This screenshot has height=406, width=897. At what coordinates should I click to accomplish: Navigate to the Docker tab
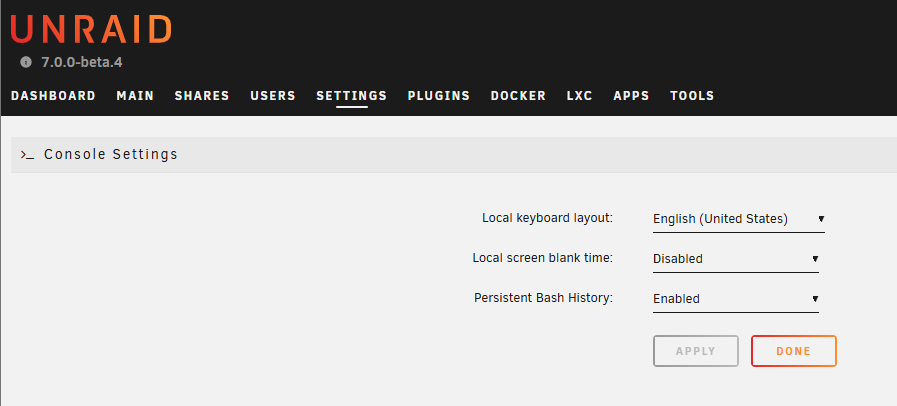pyautogui.click(x=518, y=95)
